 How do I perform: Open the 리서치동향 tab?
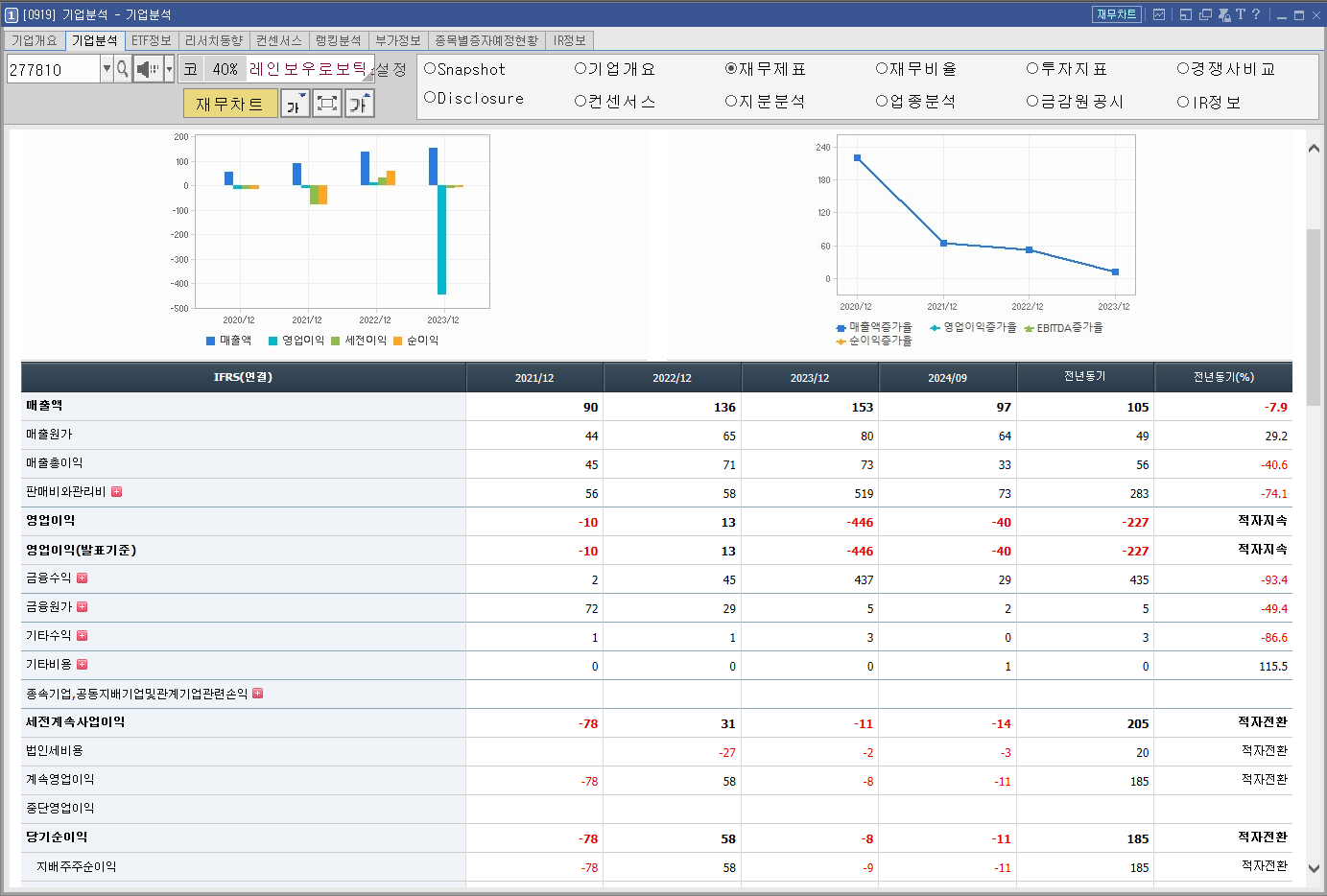tap(215, 40)
